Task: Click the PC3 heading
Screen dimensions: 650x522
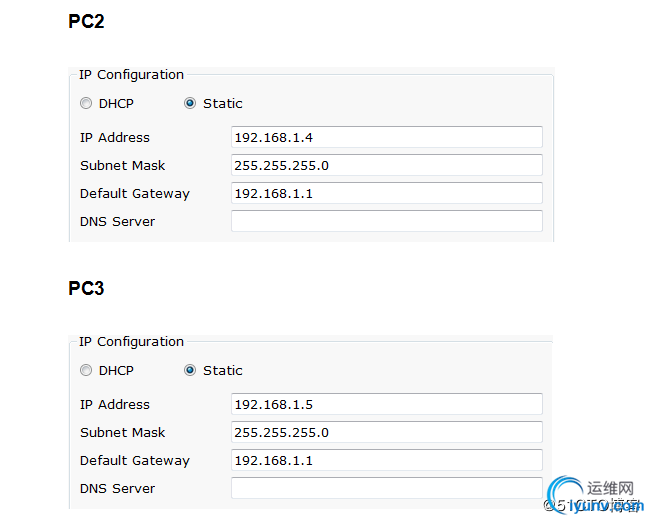Action: point(86,289)
